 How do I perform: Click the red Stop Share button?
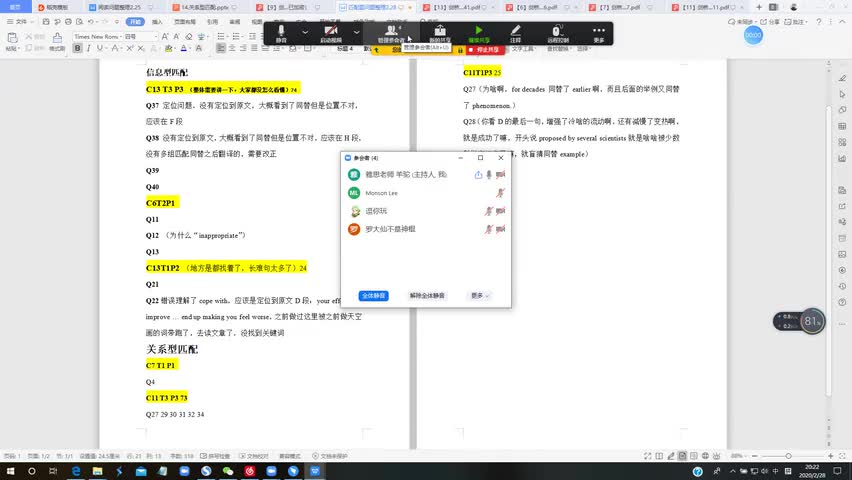(x=485, y=49)
